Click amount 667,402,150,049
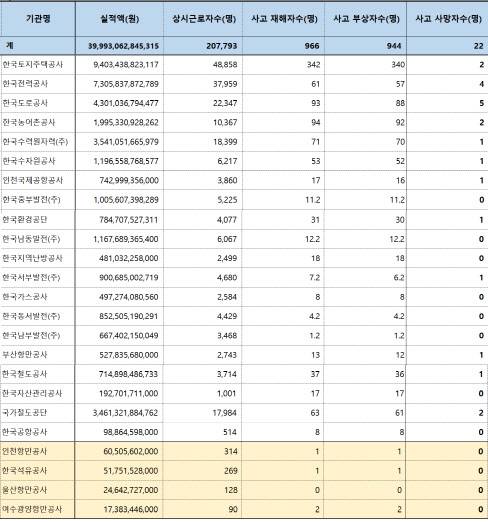Viewport: 488px width, 522px height. [129, 336]
